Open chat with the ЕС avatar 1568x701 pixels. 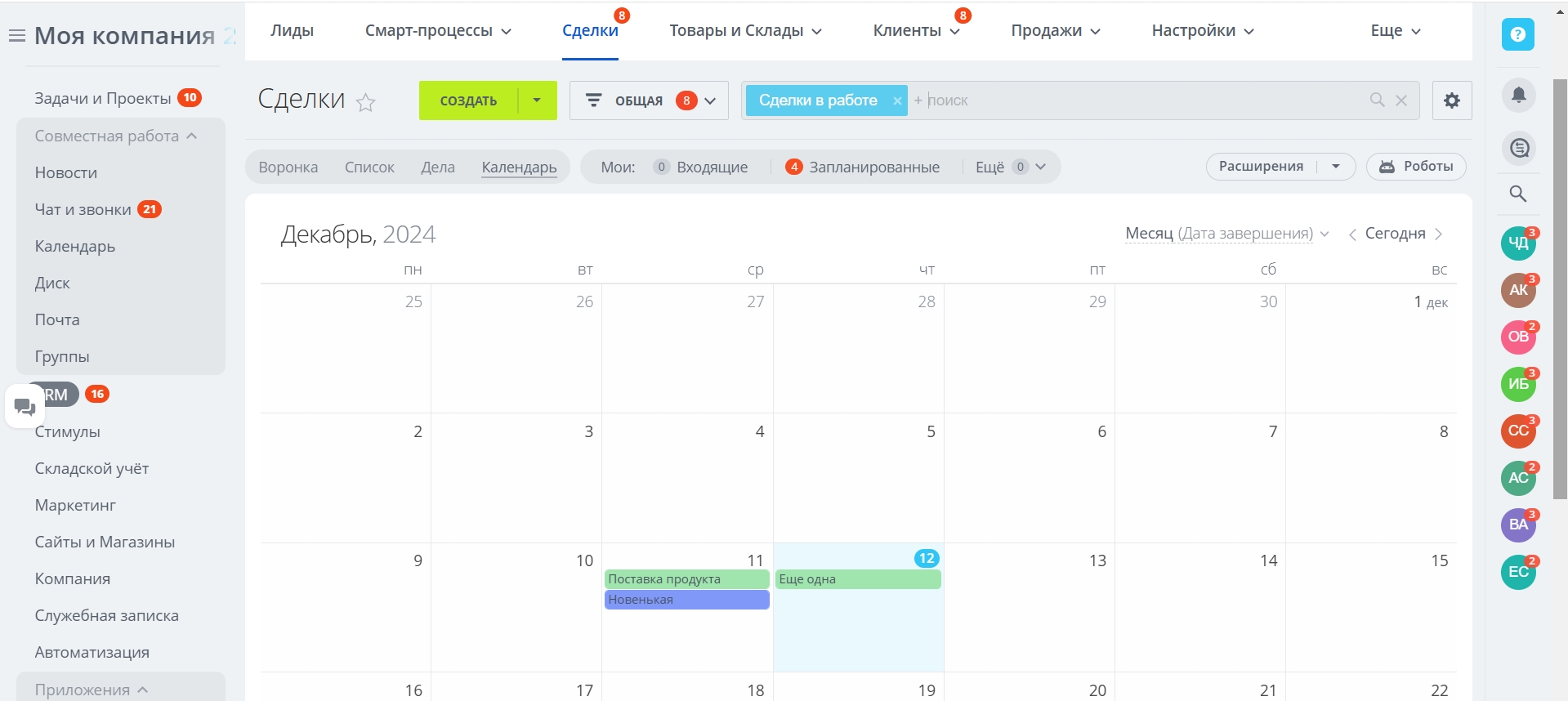pos(1518,572)
